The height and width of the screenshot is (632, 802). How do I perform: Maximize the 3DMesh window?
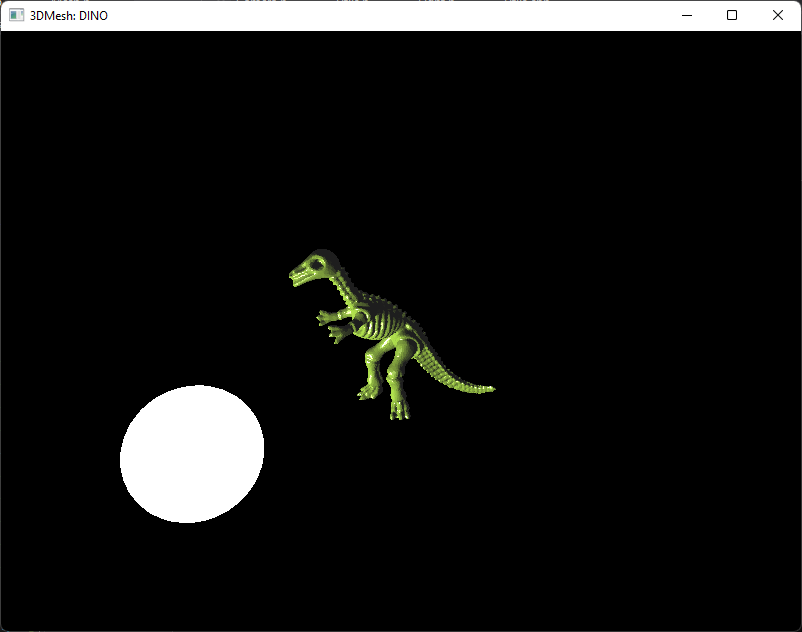pos(732,15)
